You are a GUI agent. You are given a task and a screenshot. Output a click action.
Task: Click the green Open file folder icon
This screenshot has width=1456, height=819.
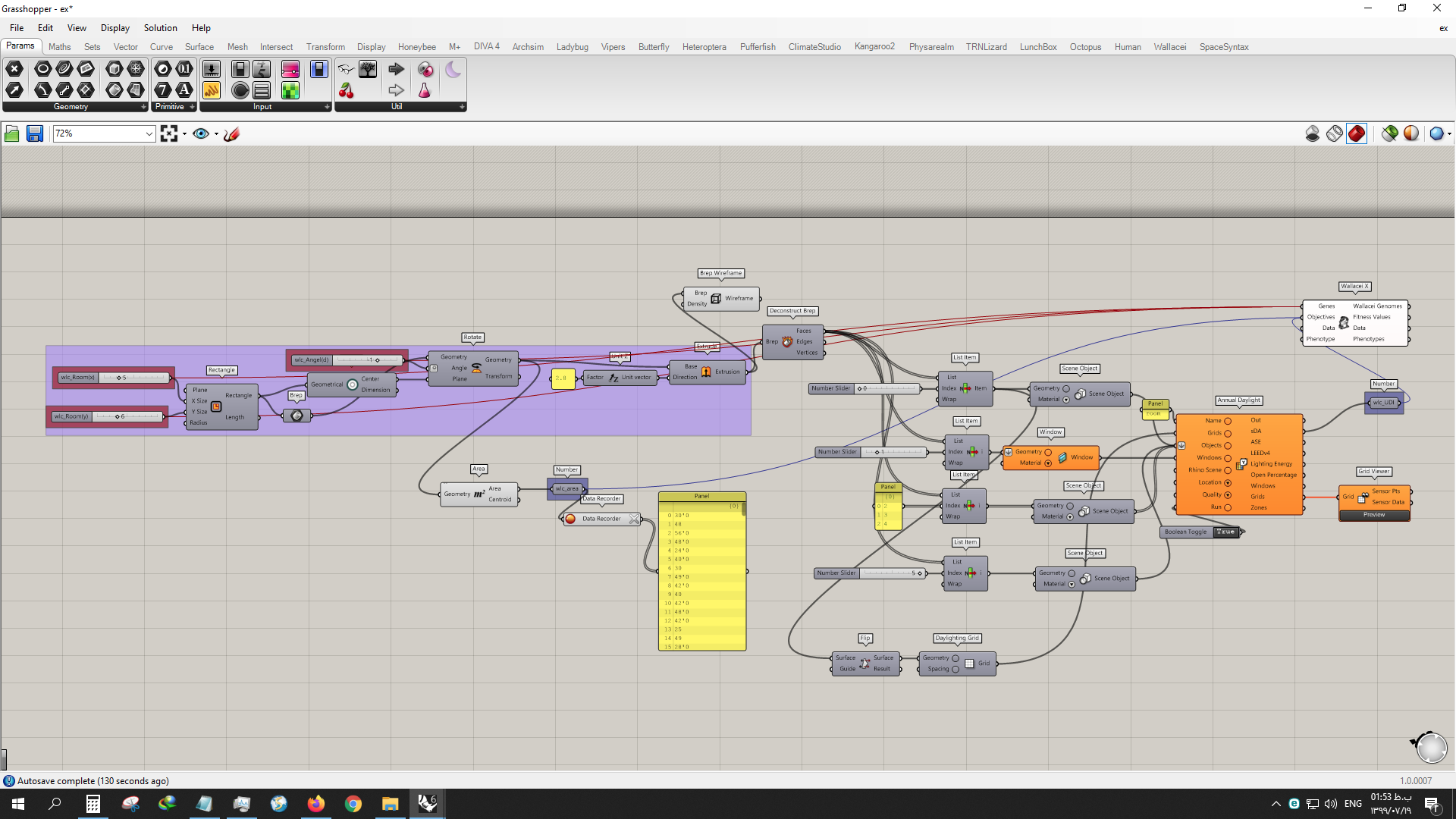[12, 133]
